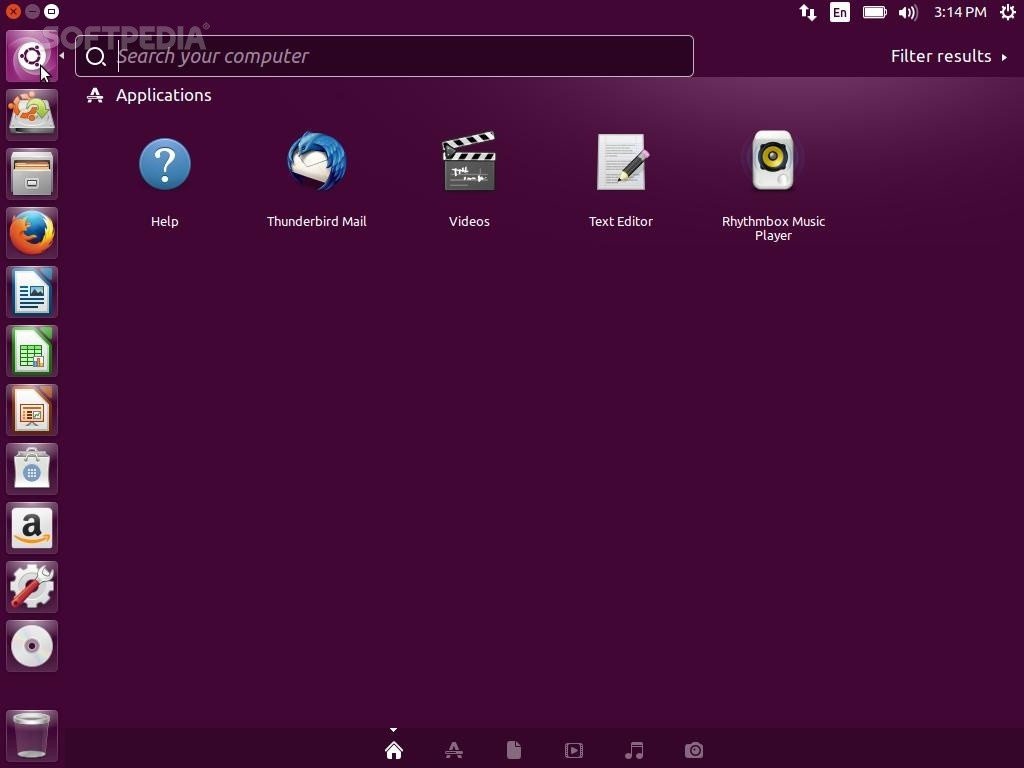Viewport: 1024px width, 768px height.
Task: Open Rhythmbox Music Player
Action: click(x=773, y=163)
